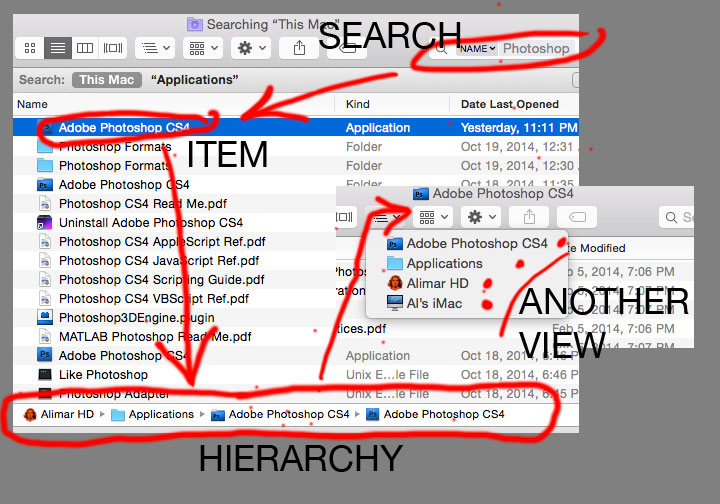
Task: Choose Applications in the path popup
Action: tap(467, 263)
